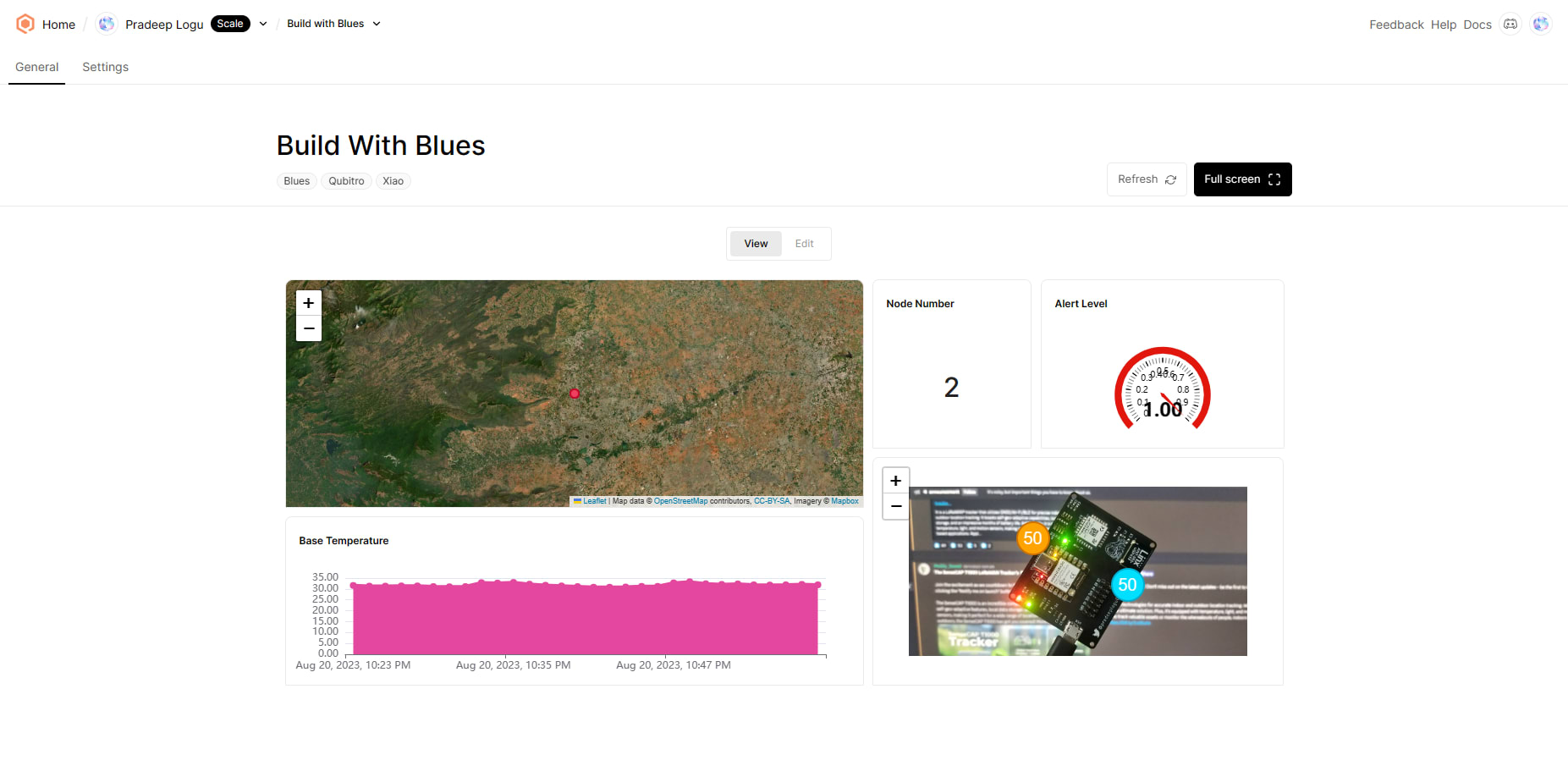Click Pradeep Logu organization avatar icon
Image resolution: width=1568 pixels, height=777 pixels.
107,24
